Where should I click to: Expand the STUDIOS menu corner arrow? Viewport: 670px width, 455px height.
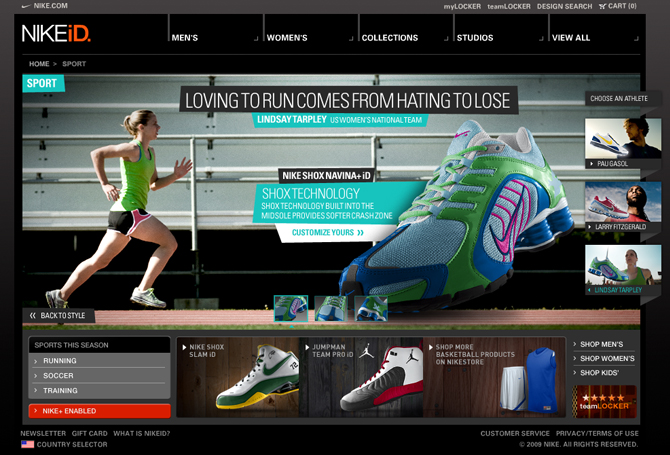[x=541, y=39]
